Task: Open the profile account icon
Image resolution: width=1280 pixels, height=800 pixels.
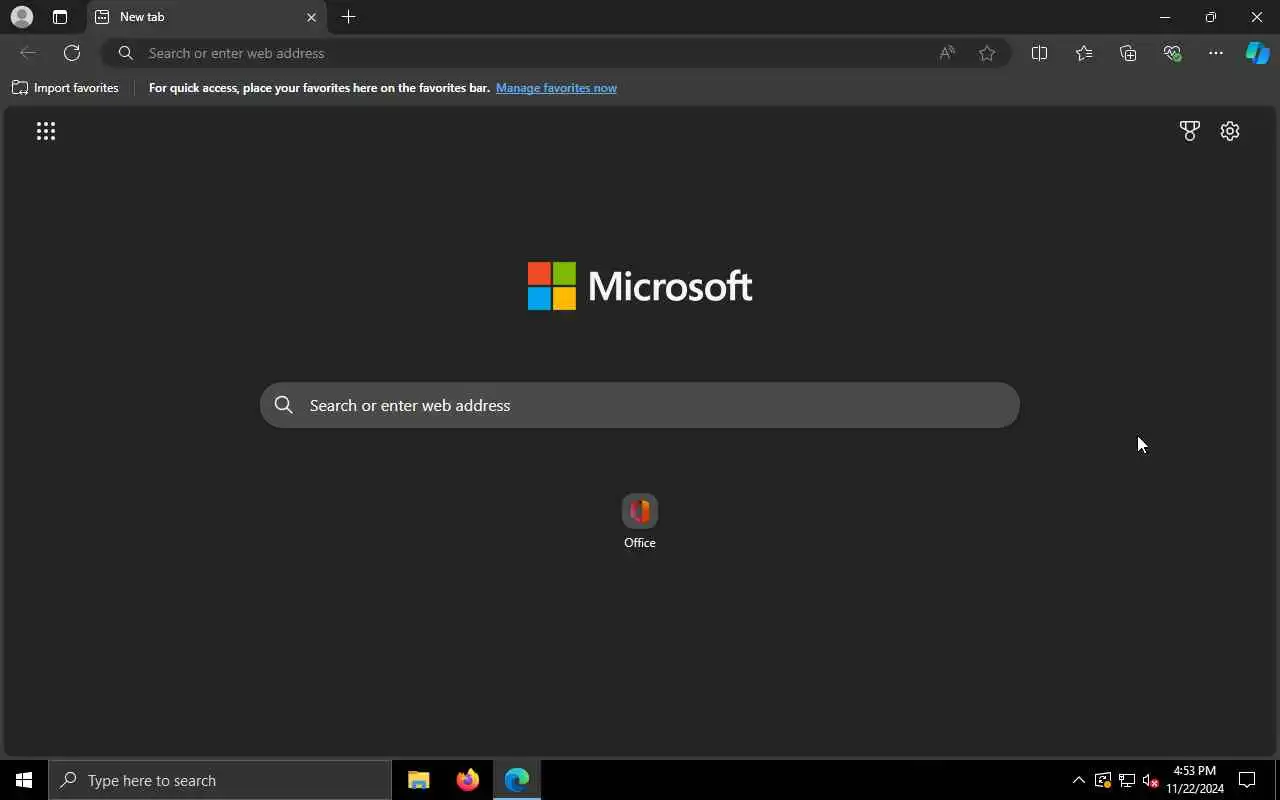Action: click(21, 17)
